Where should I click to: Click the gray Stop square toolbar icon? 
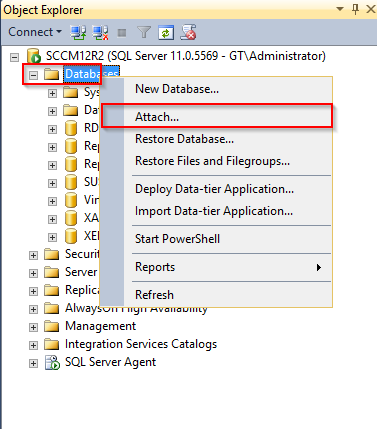click(122, 33)
